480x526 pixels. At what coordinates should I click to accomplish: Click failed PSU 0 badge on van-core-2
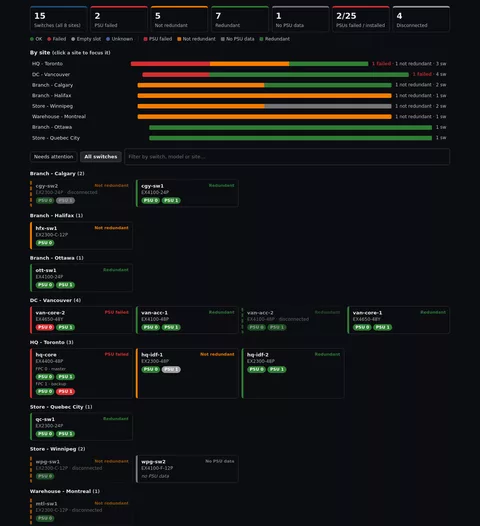pyautogui.click(x=45, y=327)
